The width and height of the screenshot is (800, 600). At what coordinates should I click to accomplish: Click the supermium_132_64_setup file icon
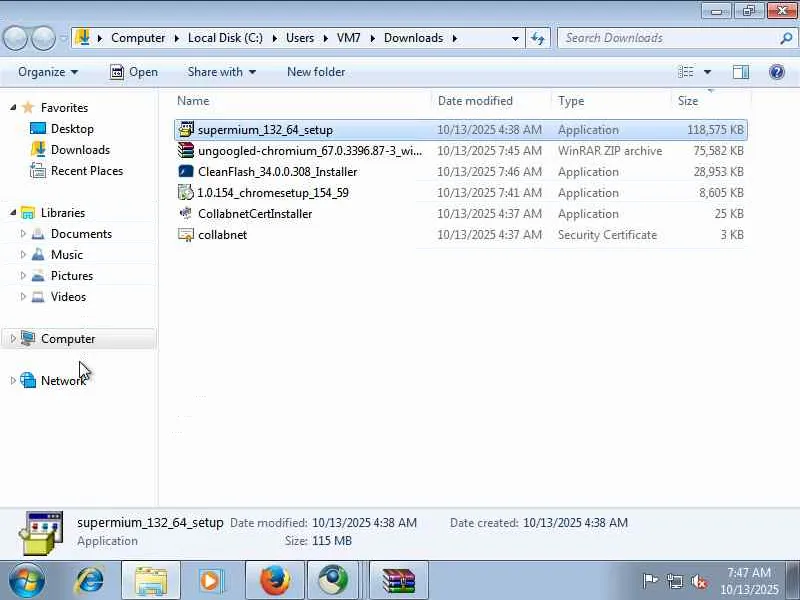[x=186, y=130]
